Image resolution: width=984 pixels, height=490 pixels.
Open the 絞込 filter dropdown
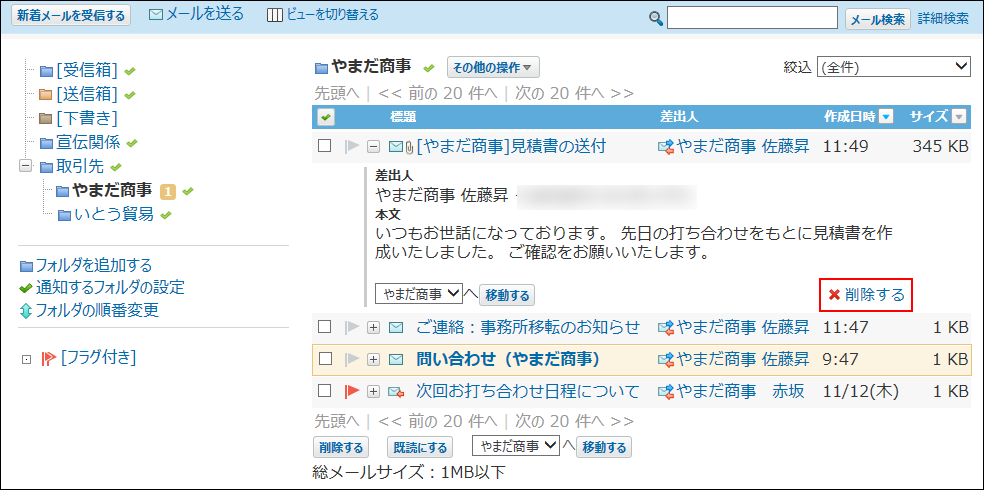click(x=893, y=67)
